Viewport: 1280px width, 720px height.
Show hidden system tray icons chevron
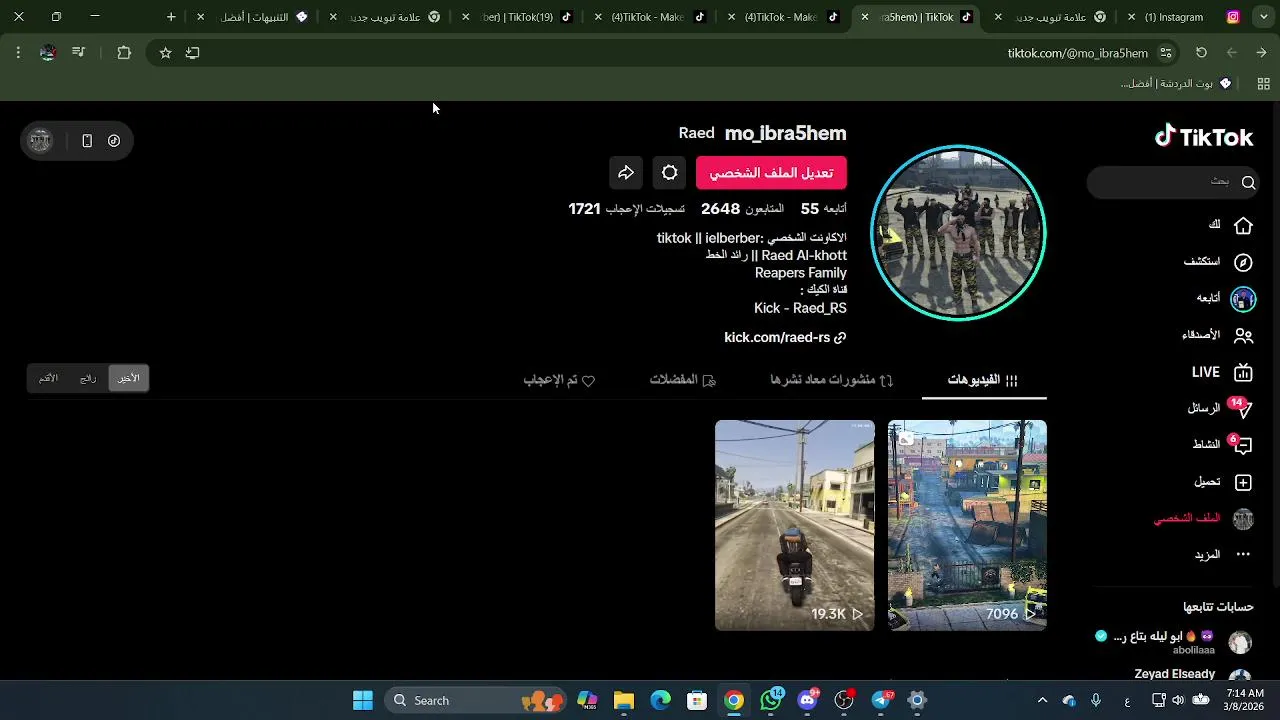(1042, 700)
